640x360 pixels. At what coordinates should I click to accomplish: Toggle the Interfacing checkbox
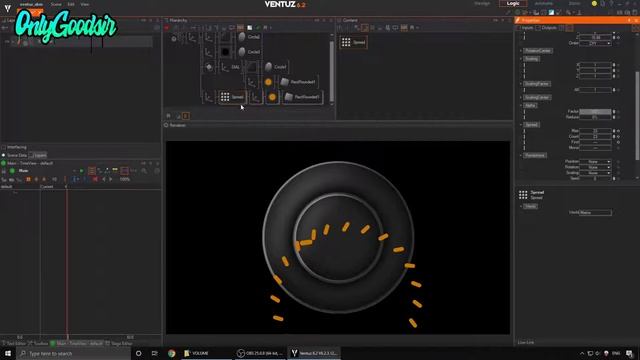(x=4, y=147)
